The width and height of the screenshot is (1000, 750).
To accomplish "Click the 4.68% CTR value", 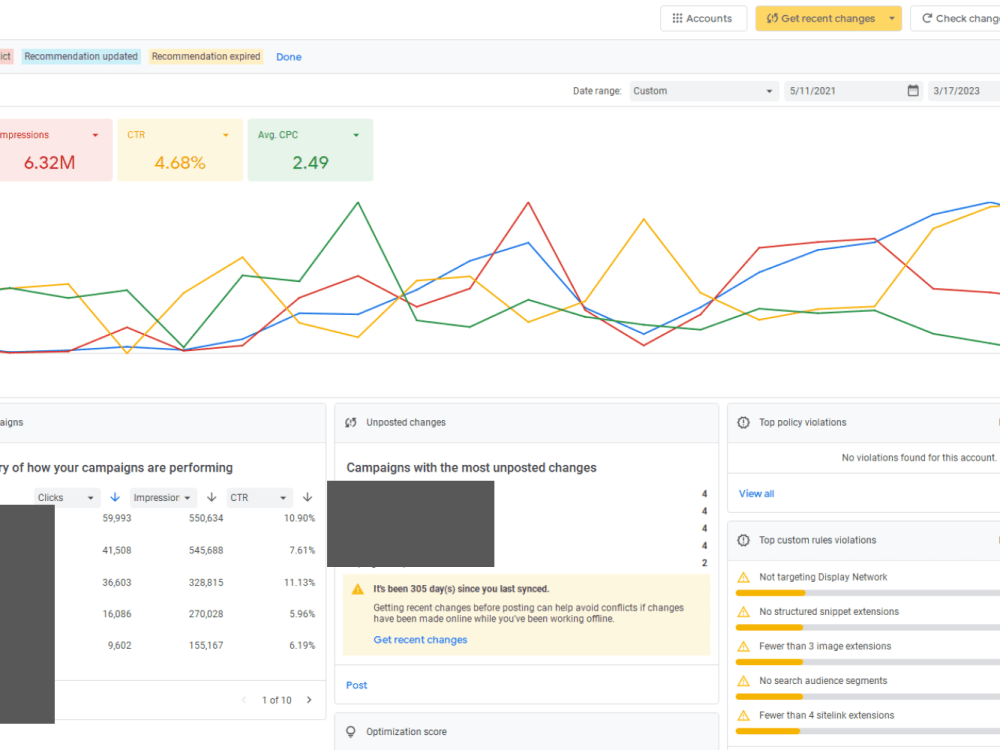I will pos(180,163).
